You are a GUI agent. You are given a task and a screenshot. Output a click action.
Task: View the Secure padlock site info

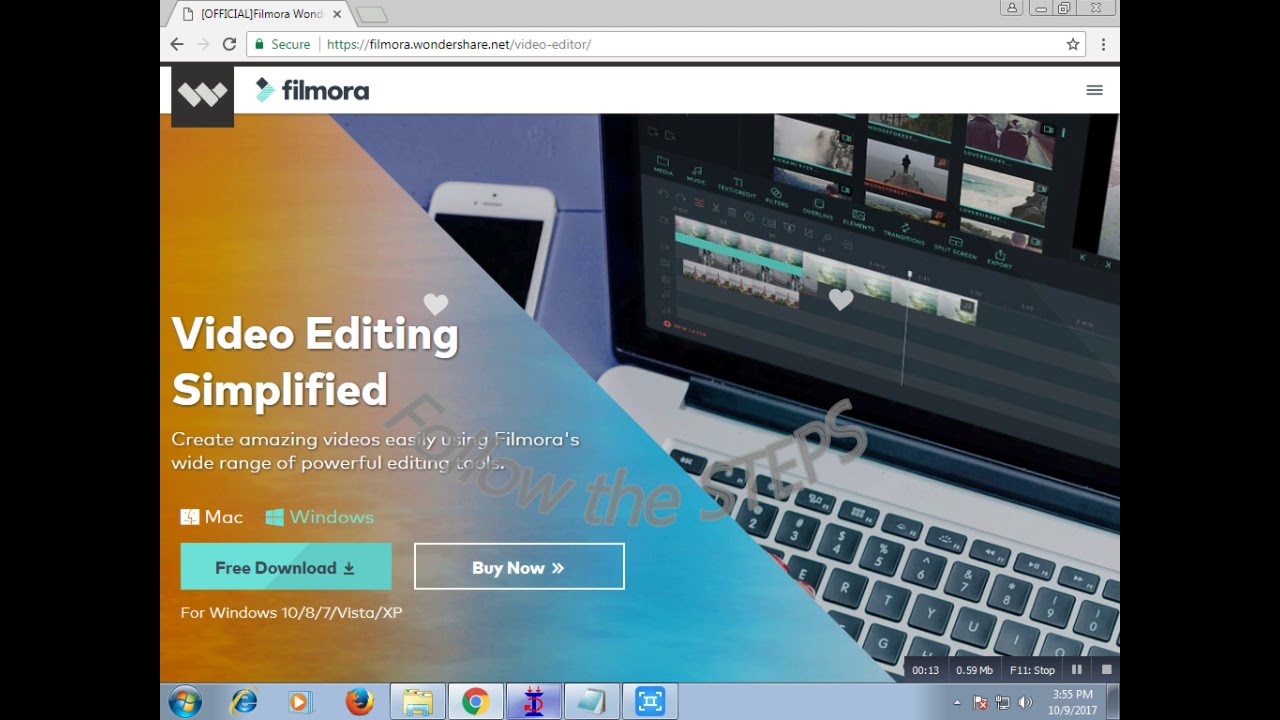[281, 44]
